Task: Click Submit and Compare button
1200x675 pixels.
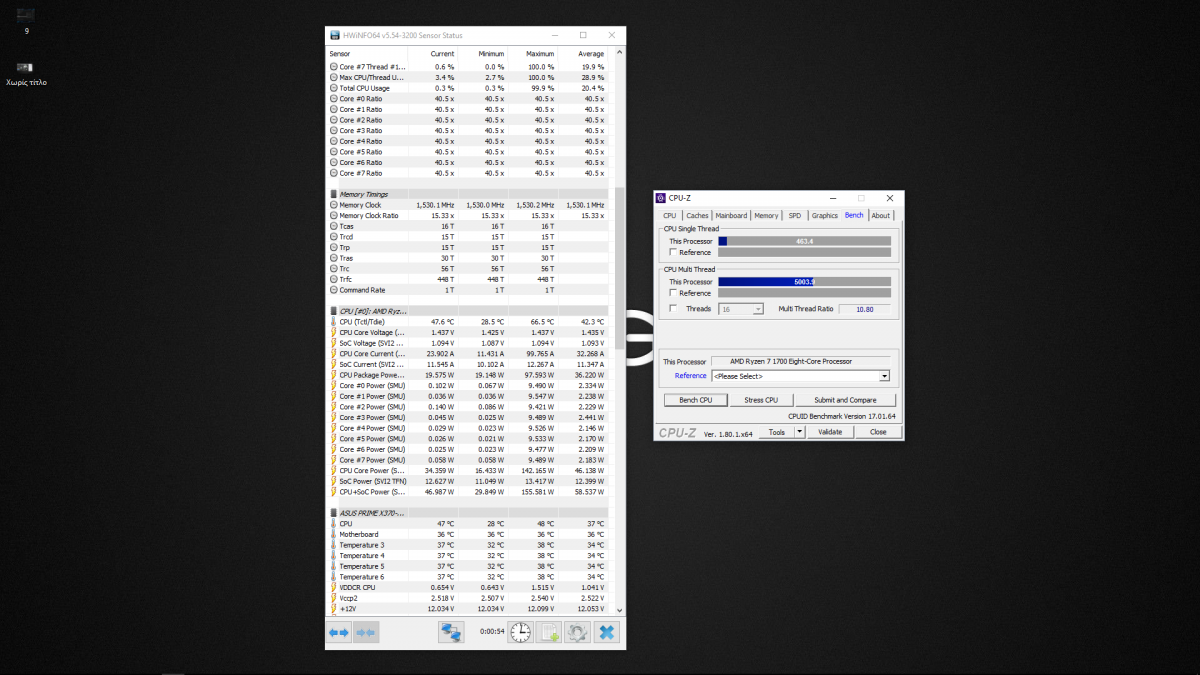Action: click(x=845, y=400)
